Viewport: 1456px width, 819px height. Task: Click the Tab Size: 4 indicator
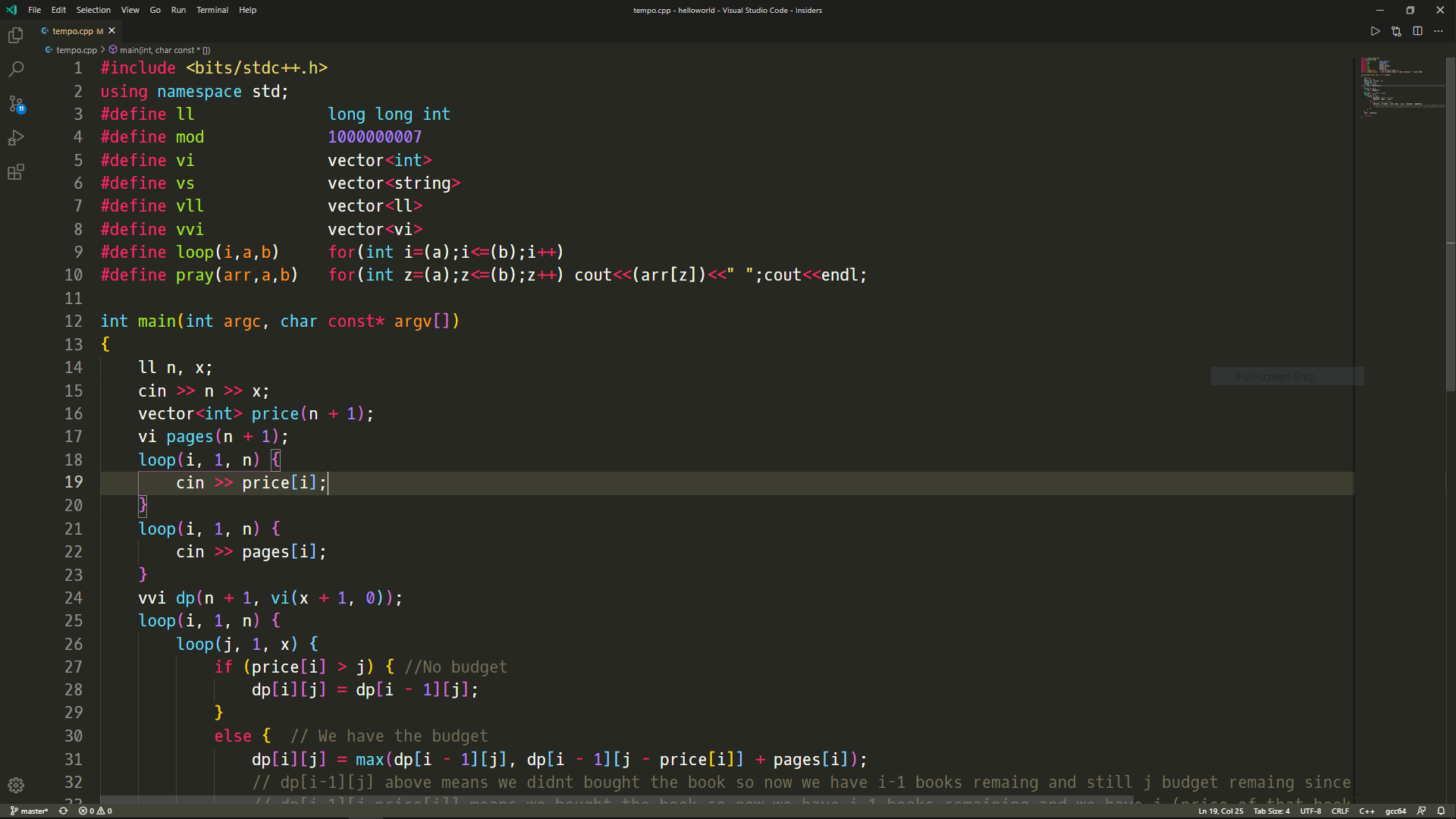[1271, 811]
